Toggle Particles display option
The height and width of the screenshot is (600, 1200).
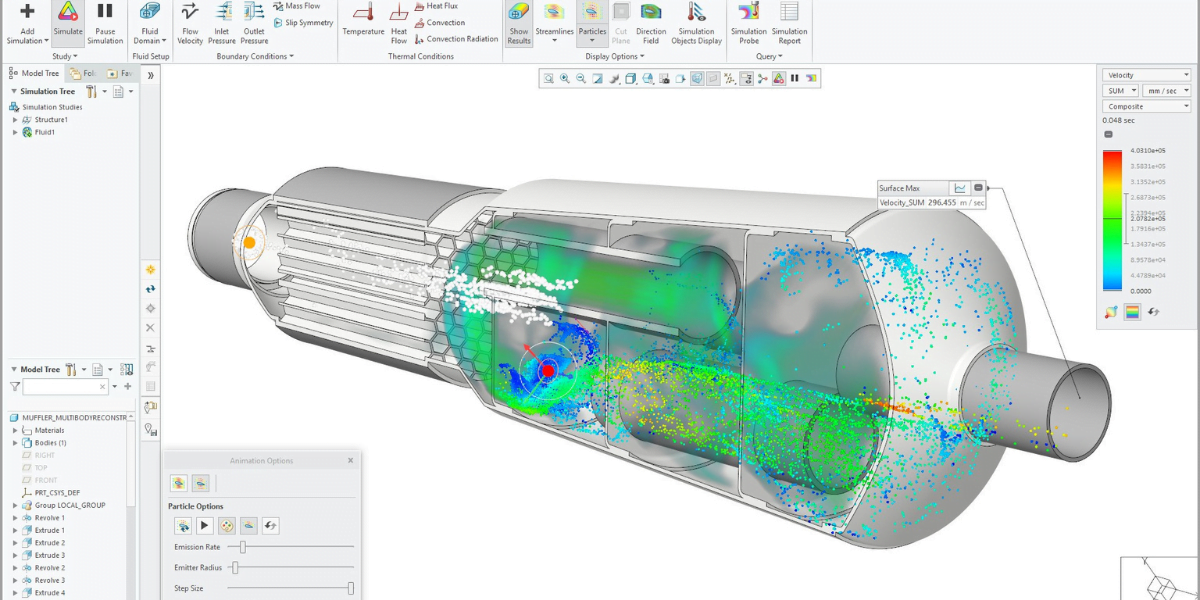(x=592, y=14)
